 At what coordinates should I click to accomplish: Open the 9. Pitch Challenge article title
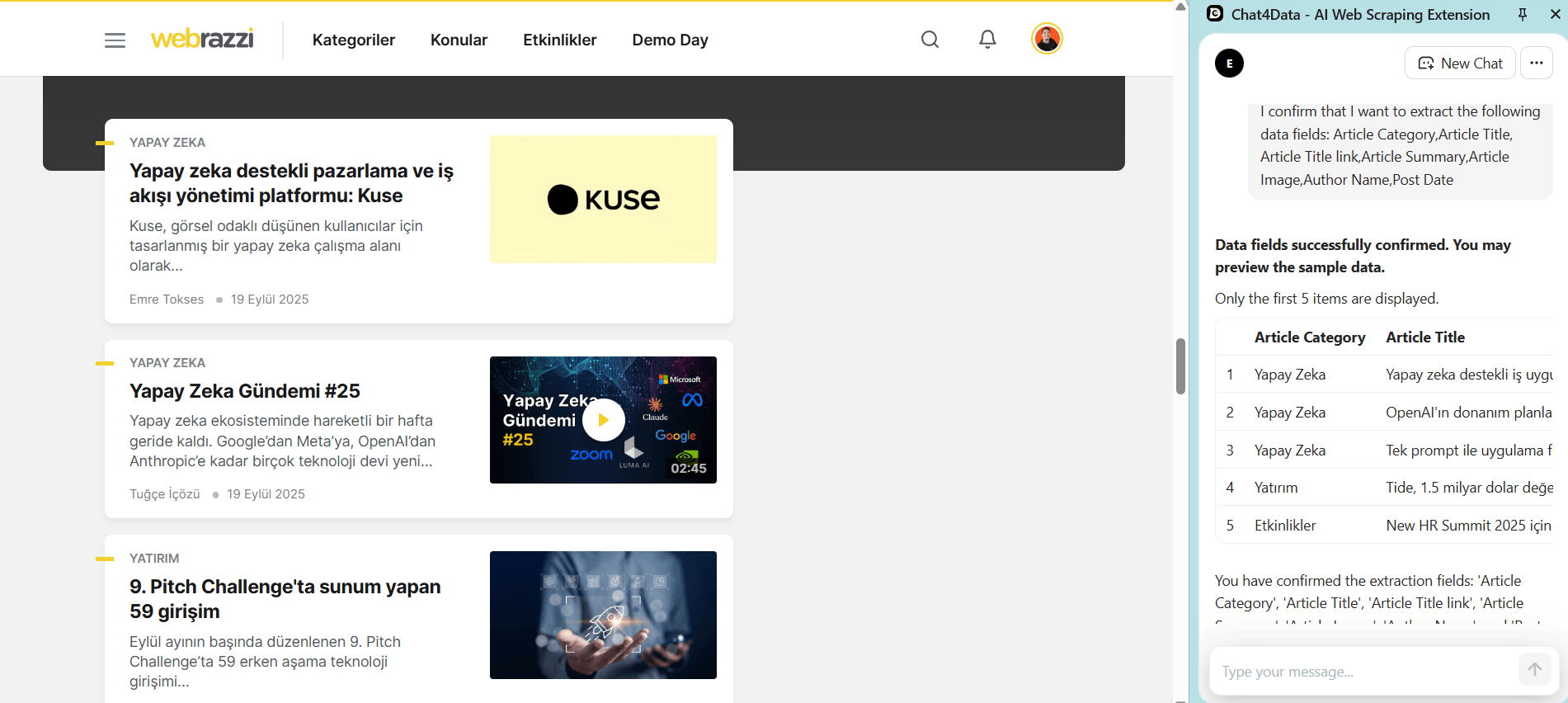(x=285, y=599)
